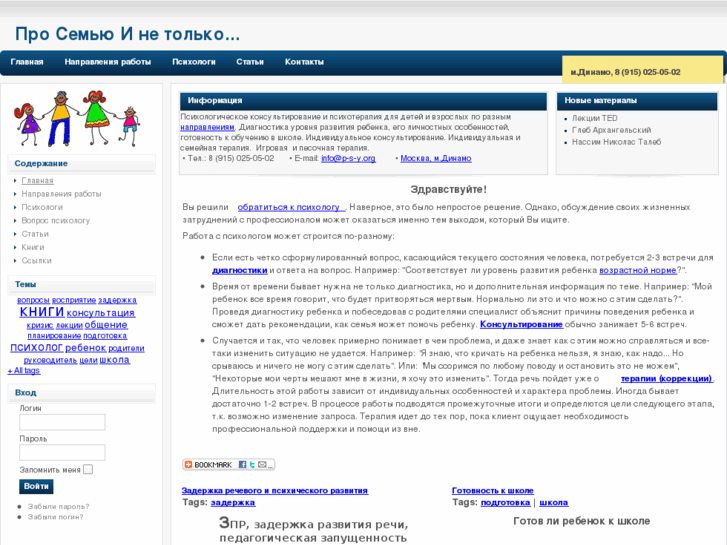Open the family cartoon logo image
This screenshot has height=545, width=727.
click(77, 118)
